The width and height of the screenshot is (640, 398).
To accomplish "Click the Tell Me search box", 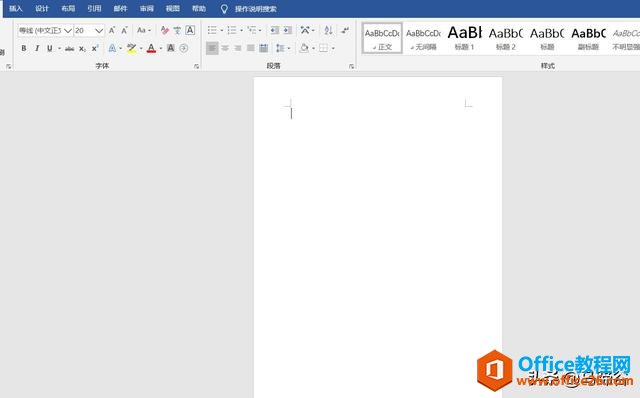I will click(x=256, y=9).
